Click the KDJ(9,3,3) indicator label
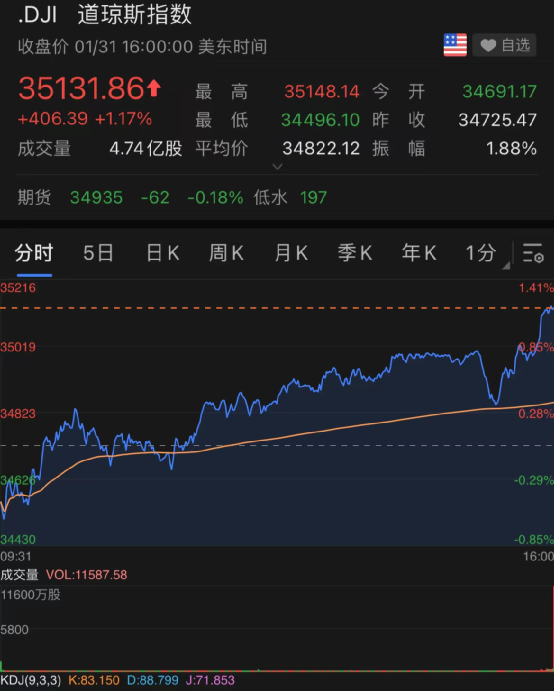 (x=31, y=680)
